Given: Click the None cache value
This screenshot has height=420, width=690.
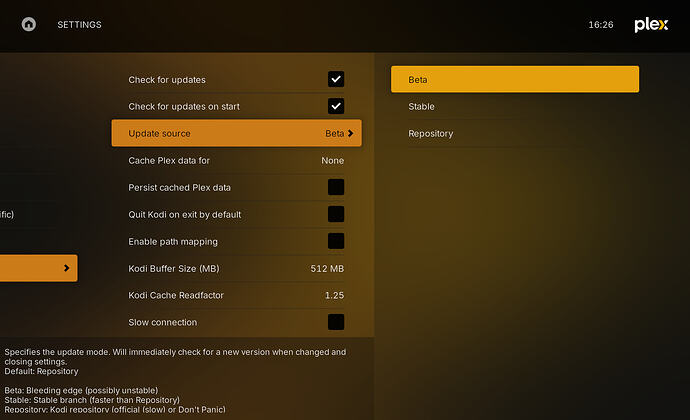Looking at the screenshot, I should [x=333, y=161].
